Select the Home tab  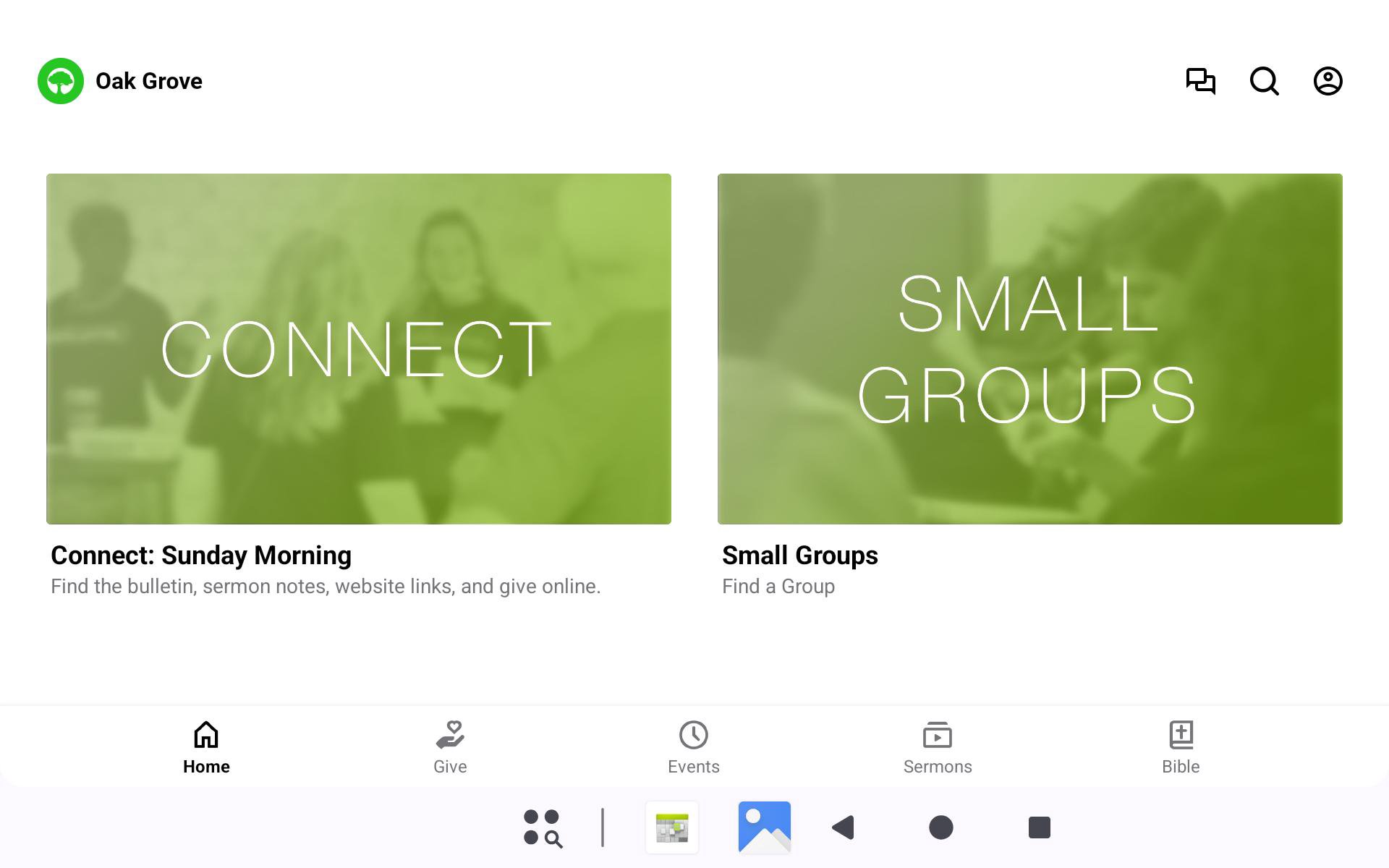click(x=206, y=747)
